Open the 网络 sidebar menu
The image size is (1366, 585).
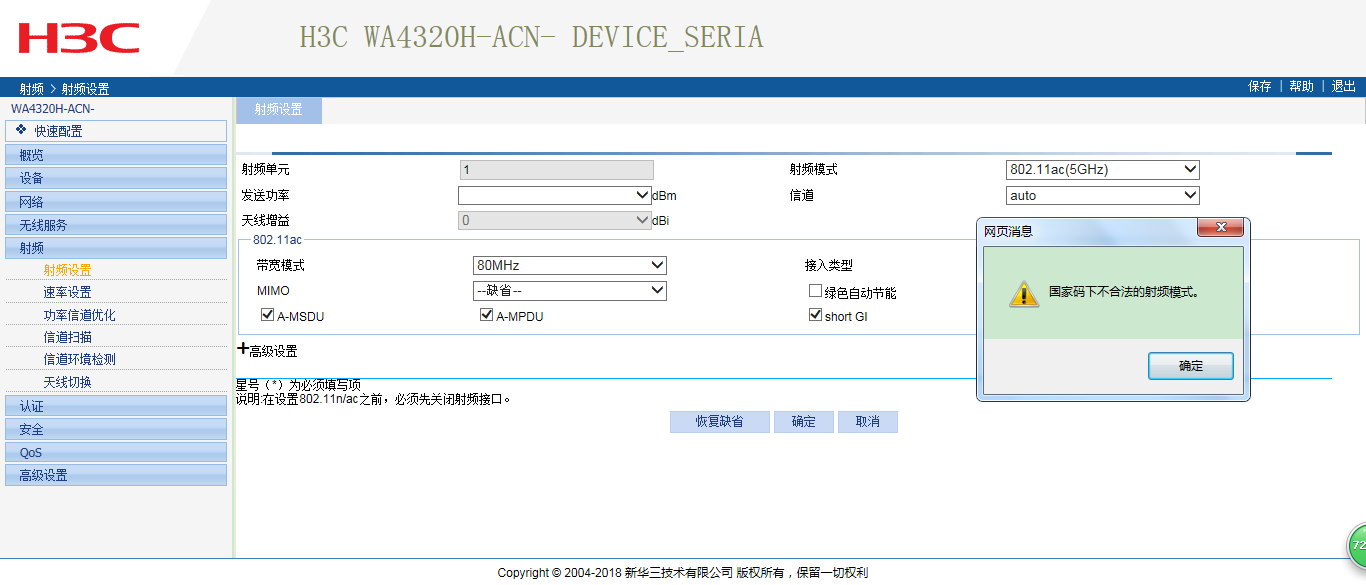click(x=116, y=201)
